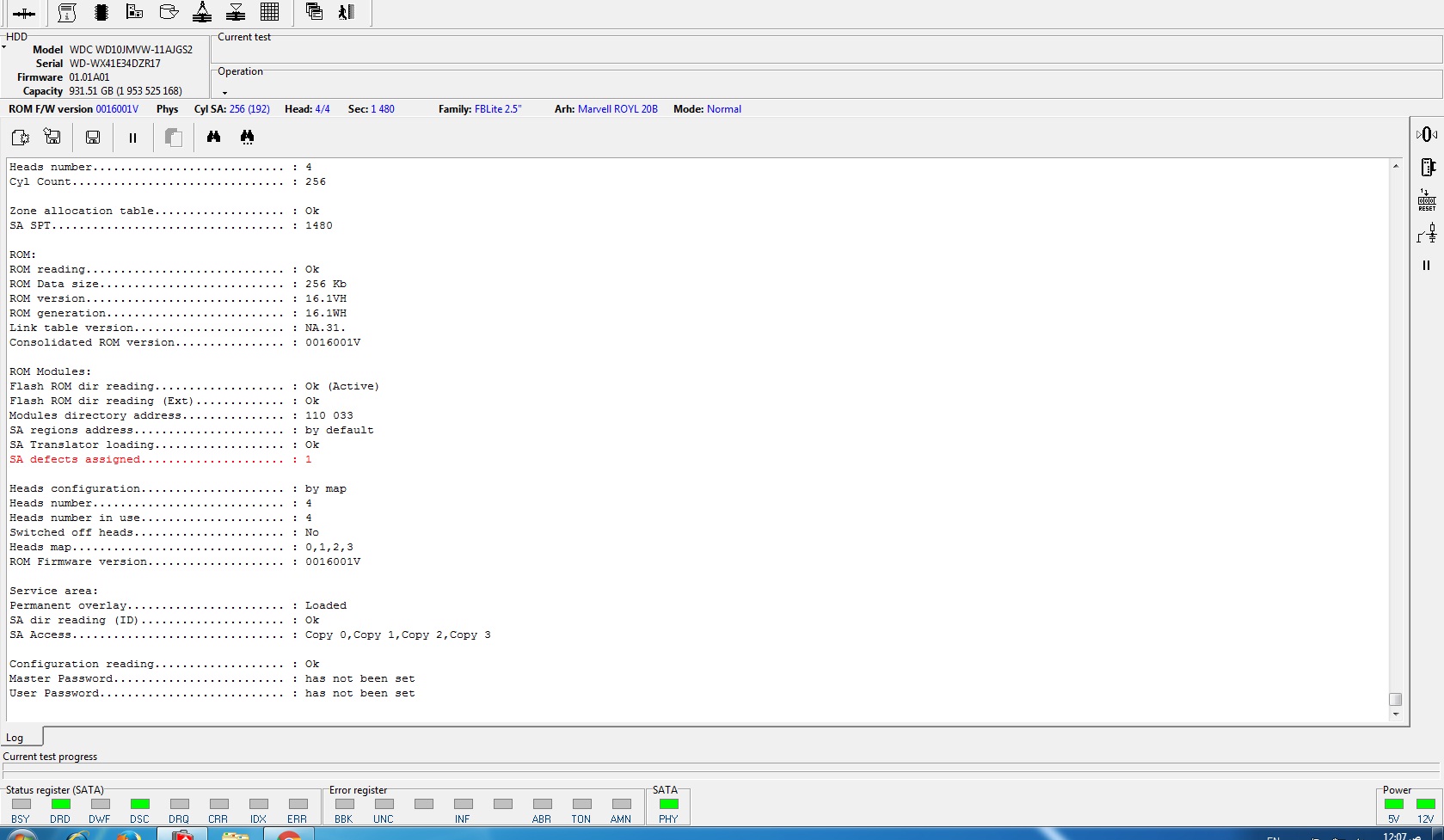This screenshot has width=1444, height=840.
Task: Click the ROM F/W version value 0016001V
Action: point(117,109)
